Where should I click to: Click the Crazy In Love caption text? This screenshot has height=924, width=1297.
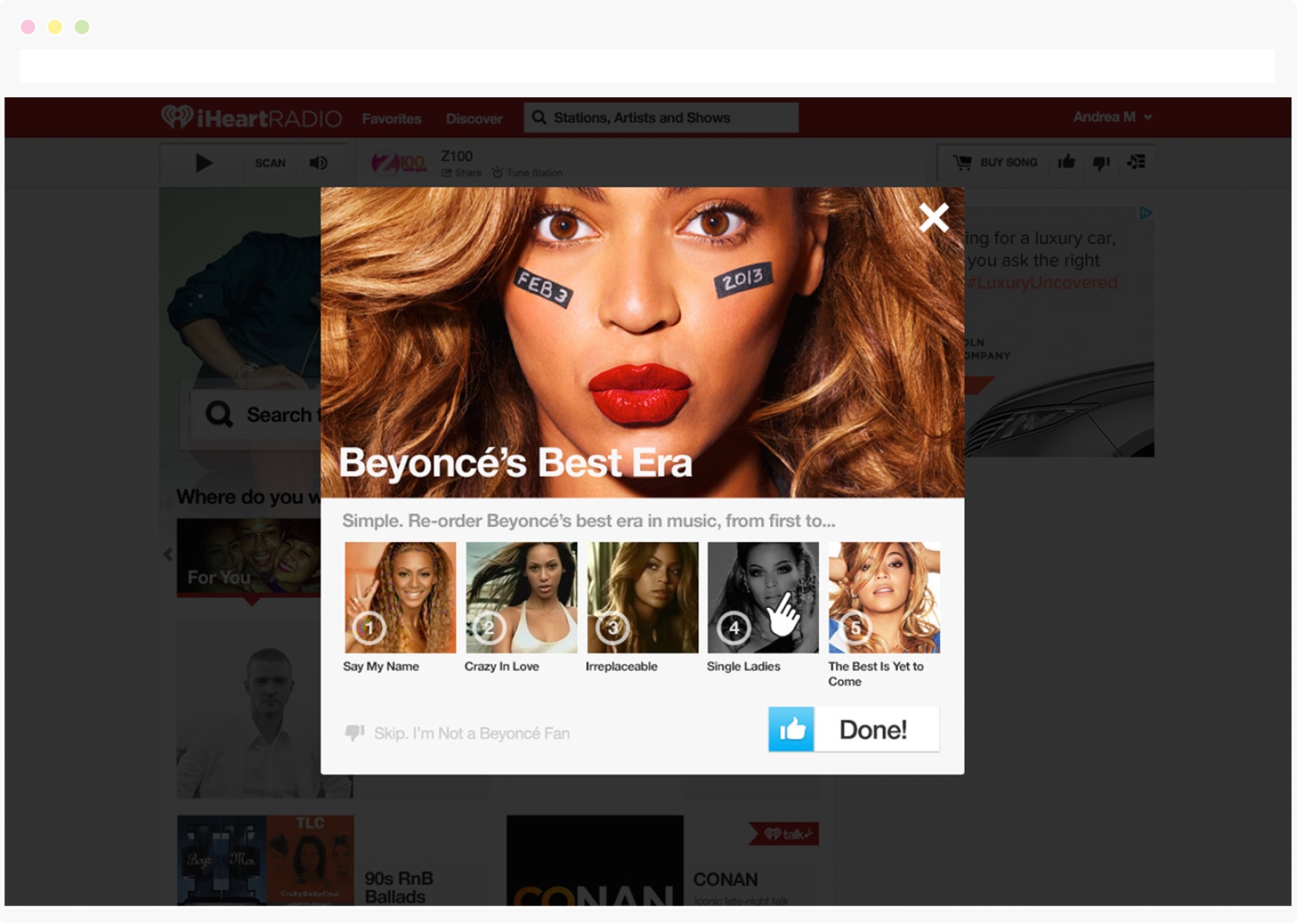(x=502, y=666)
